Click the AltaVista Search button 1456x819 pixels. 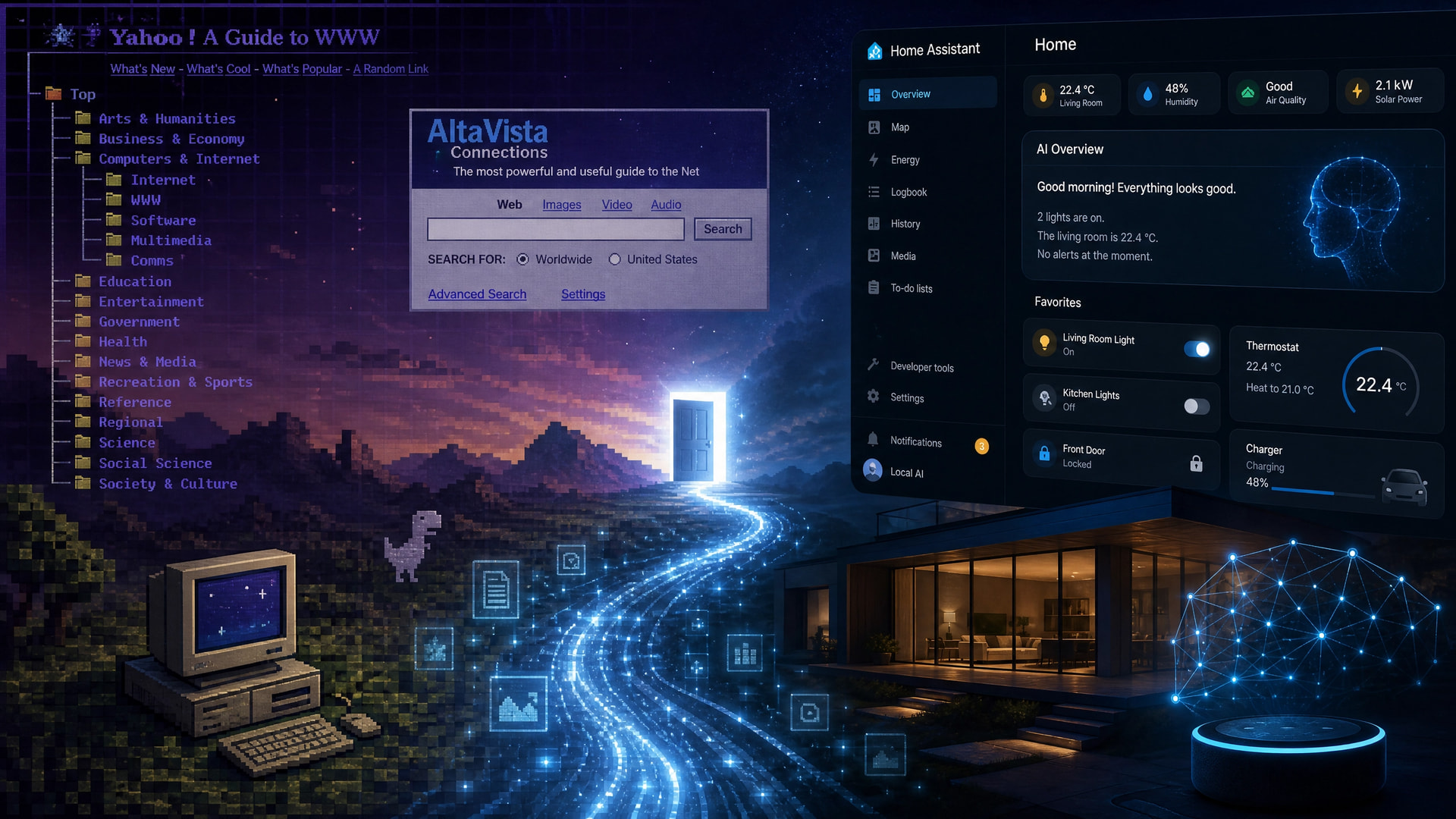tap(723, 229)
